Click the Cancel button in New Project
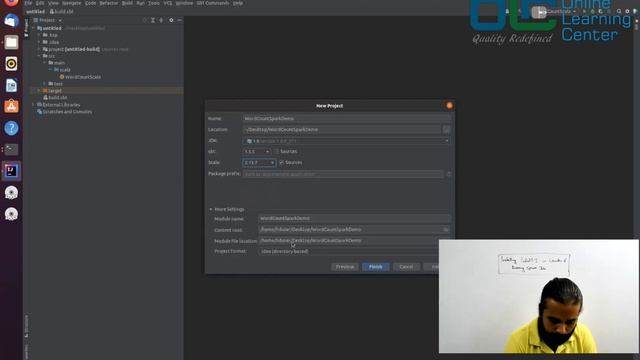This screenshot has width=640, height=360. tap(406, 267)
